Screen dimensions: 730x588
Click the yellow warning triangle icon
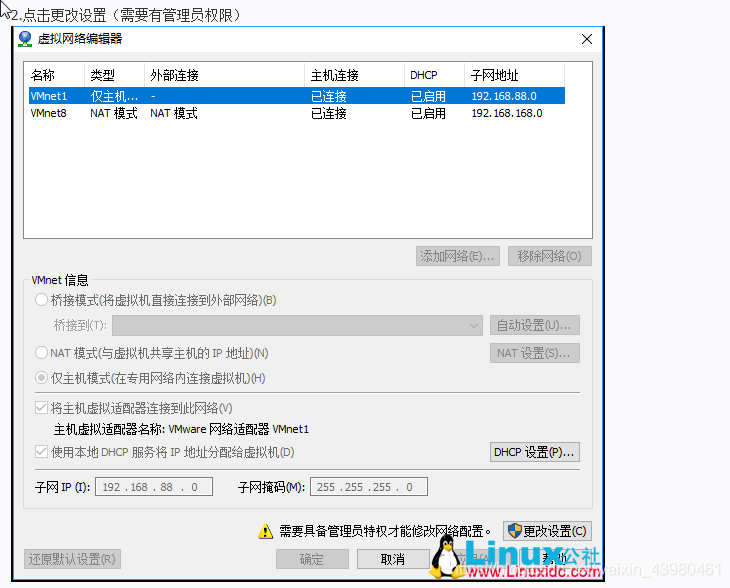click(x=265, y=531)
